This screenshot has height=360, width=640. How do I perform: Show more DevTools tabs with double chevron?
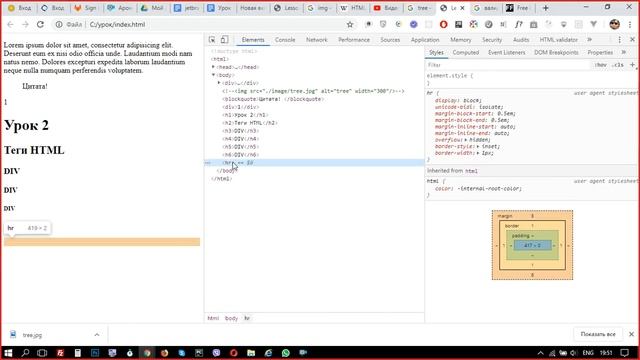tap(589, 40)
